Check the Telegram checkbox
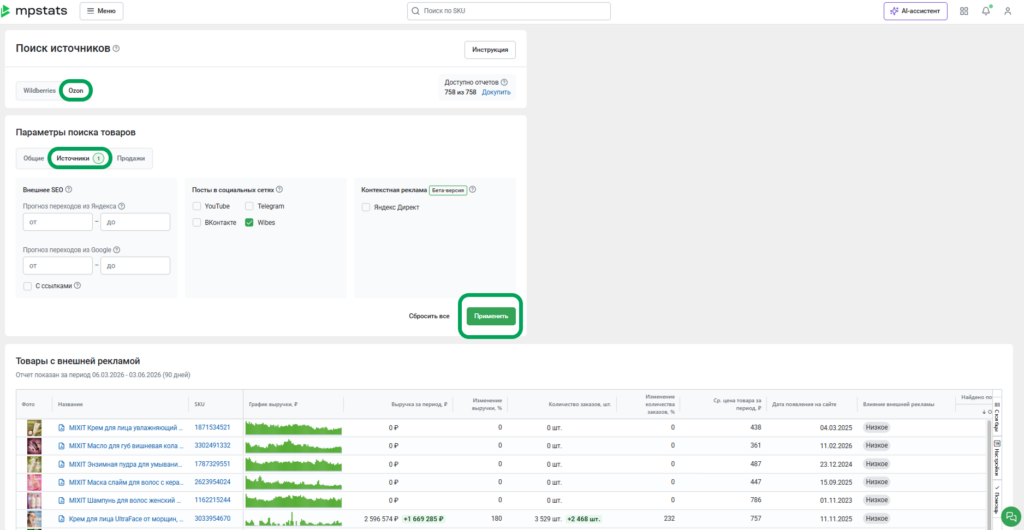The width and height of the screenshot is (1024, 530). click(249, 206)
